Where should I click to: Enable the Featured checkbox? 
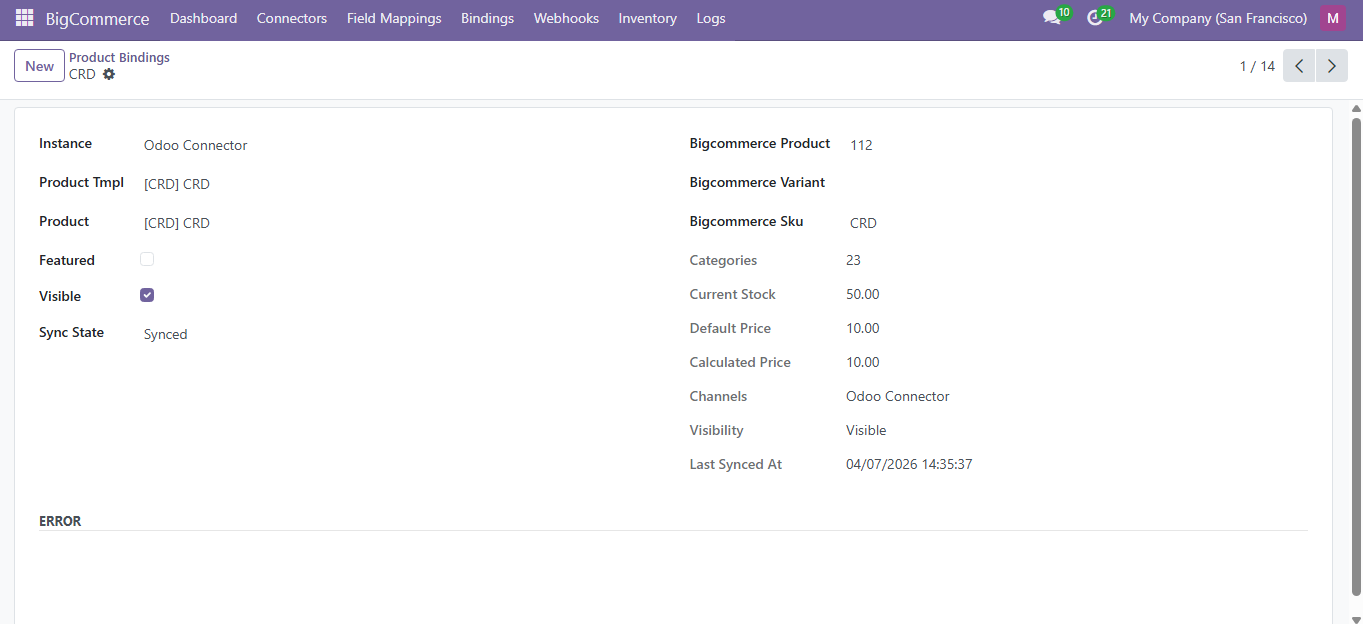coord(147,259)
